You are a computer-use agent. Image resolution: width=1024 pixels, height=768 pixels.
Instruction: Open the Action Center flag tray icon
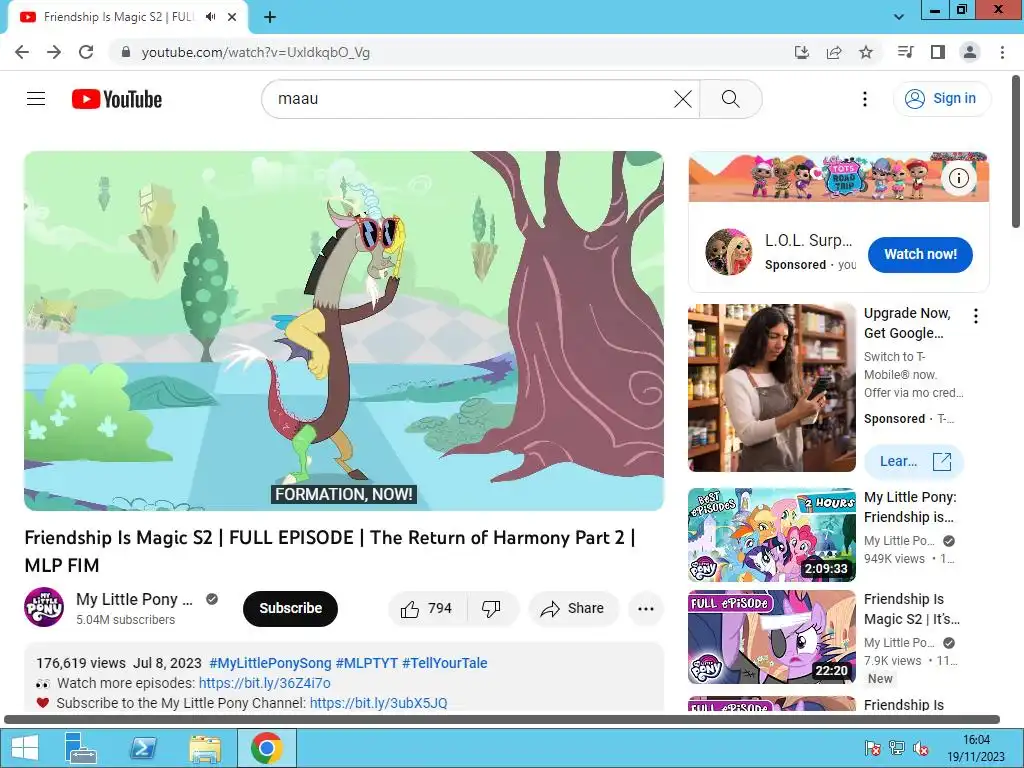872,748
